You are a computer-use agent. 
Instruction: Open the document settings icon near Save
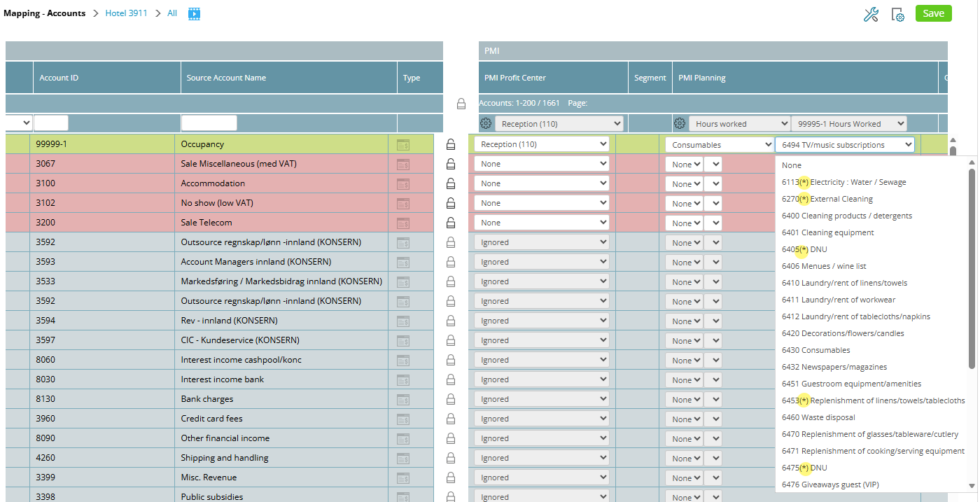pyautogui.click(x=898, y=15)
